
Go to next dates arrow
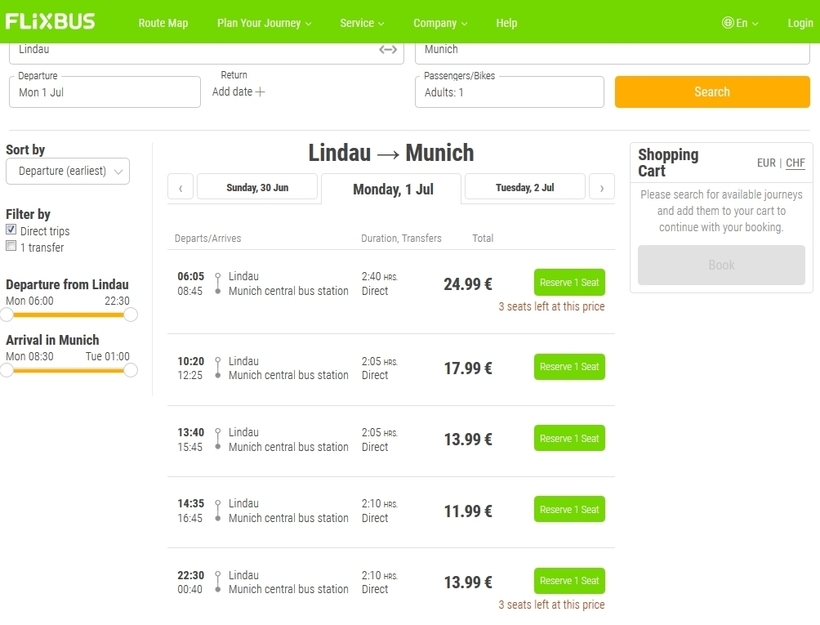pos(602,188)
